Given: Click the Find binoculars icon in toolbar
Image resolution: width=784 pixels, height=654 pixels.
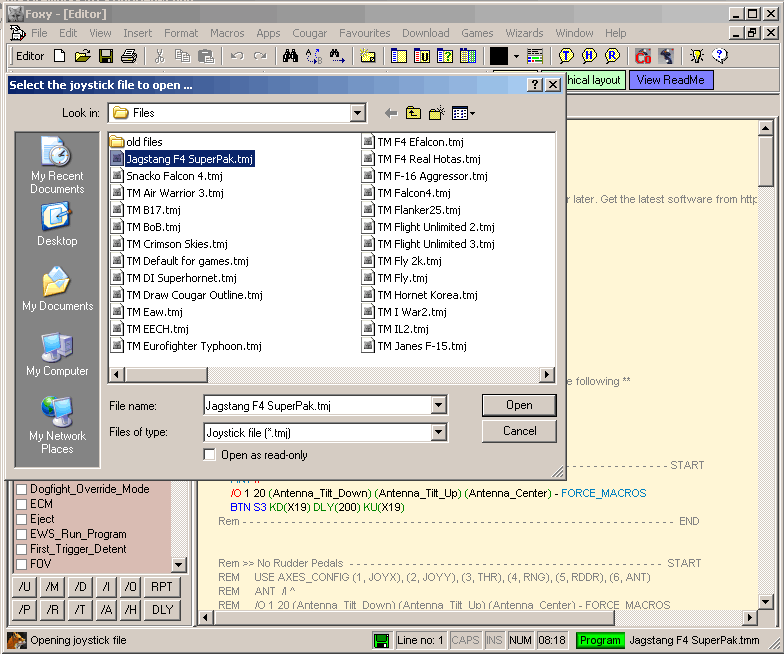Looking at the screenshot, I should 291,56.
